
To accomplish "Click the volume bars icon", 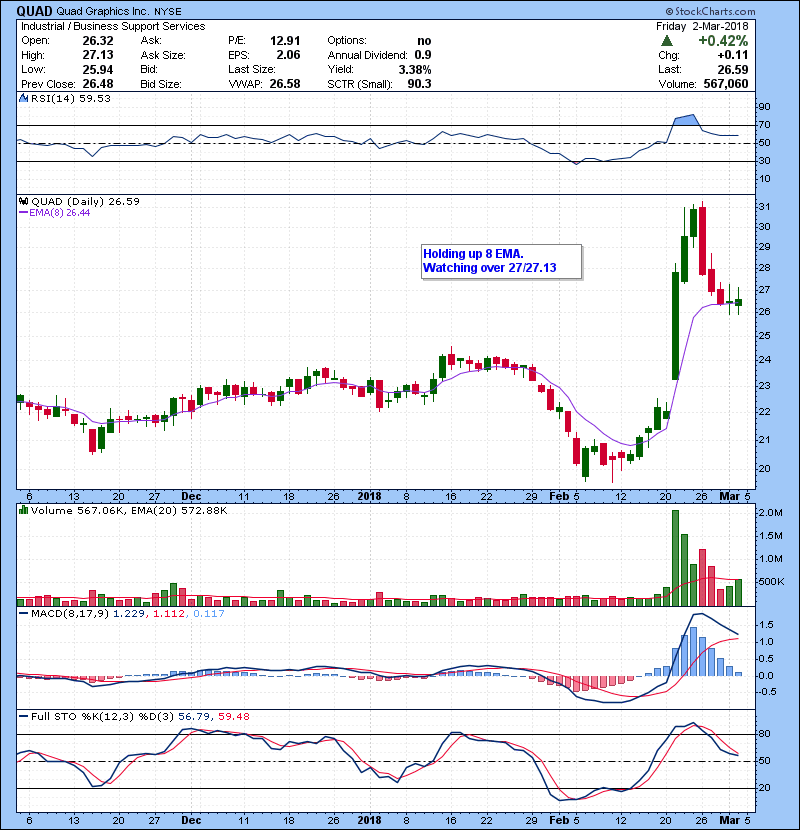I will click(23, 510).
